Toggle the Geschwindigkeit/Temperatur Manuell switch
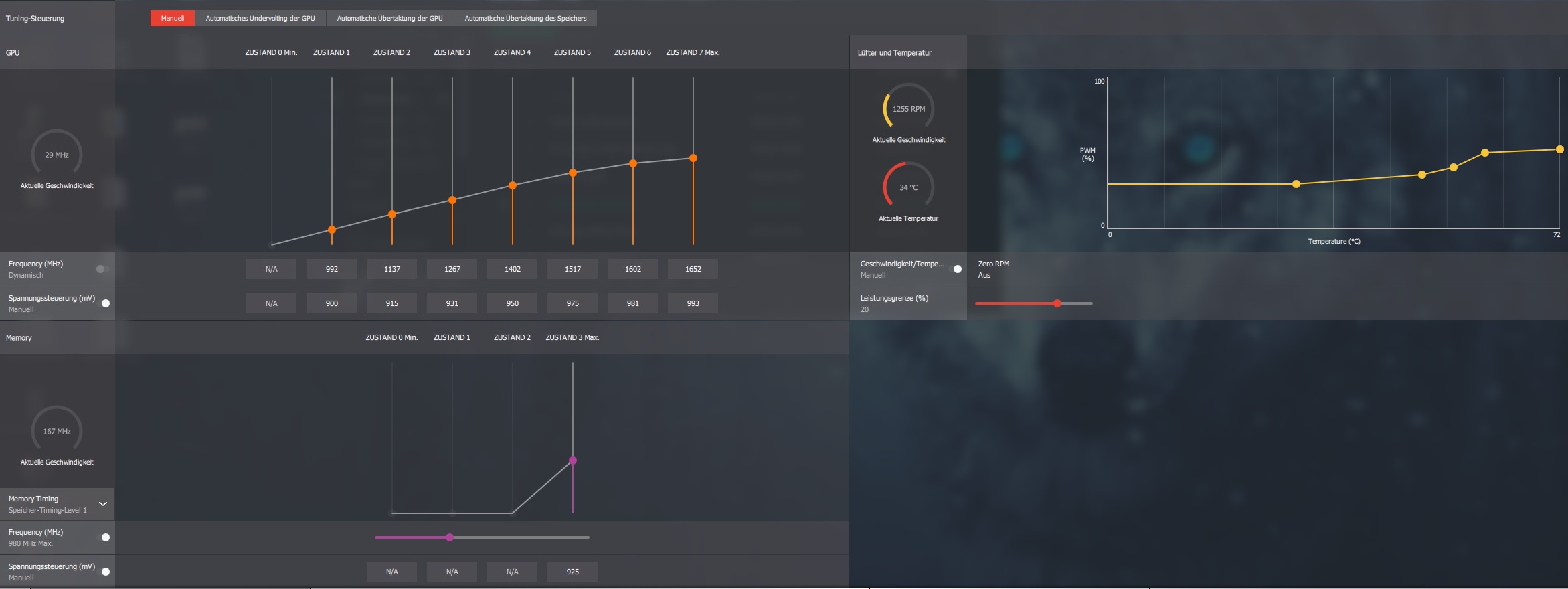 pos(957,269)
